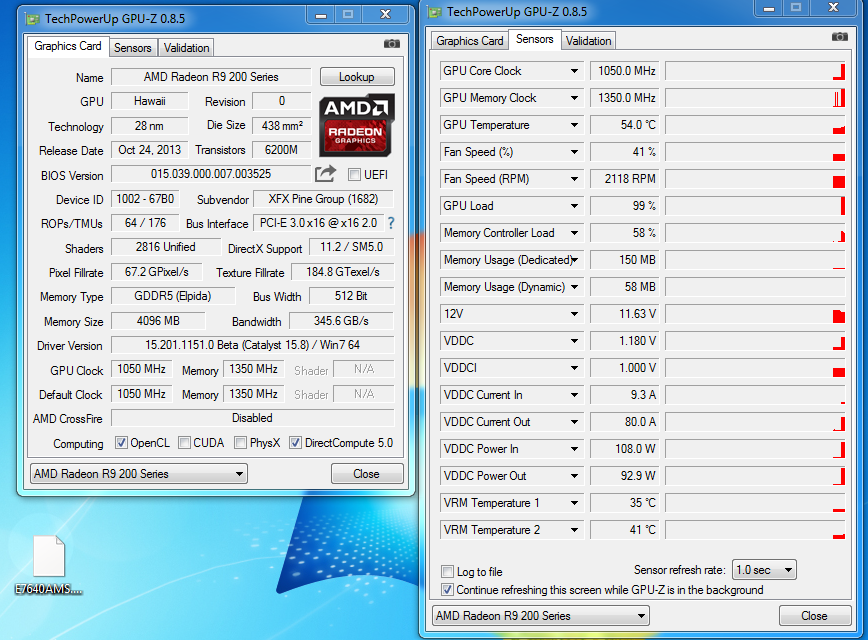Click the Bus Interface question mark help icon
Image resolution: width=868 pixels, height=640 pixels.
pos(391,223)
